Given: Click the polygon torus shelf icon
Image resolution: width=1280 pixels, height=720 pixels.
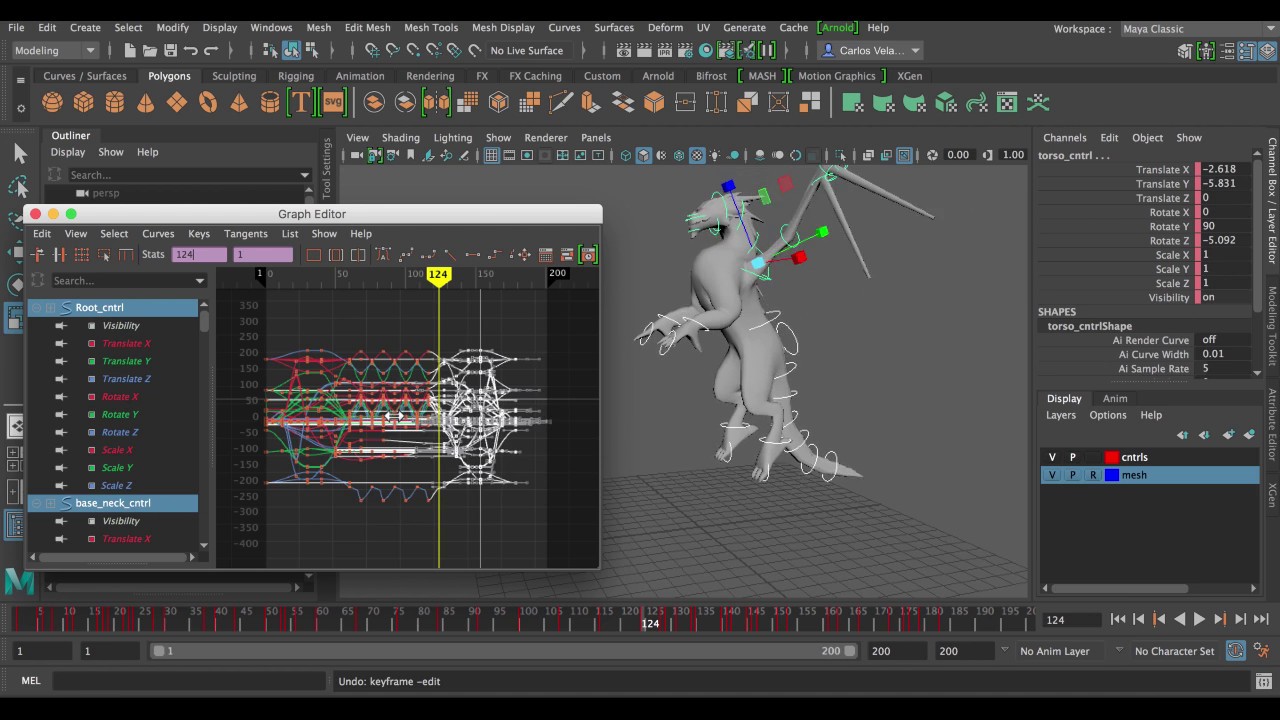Looking at the screenshot, I should (x=208, y=102).
